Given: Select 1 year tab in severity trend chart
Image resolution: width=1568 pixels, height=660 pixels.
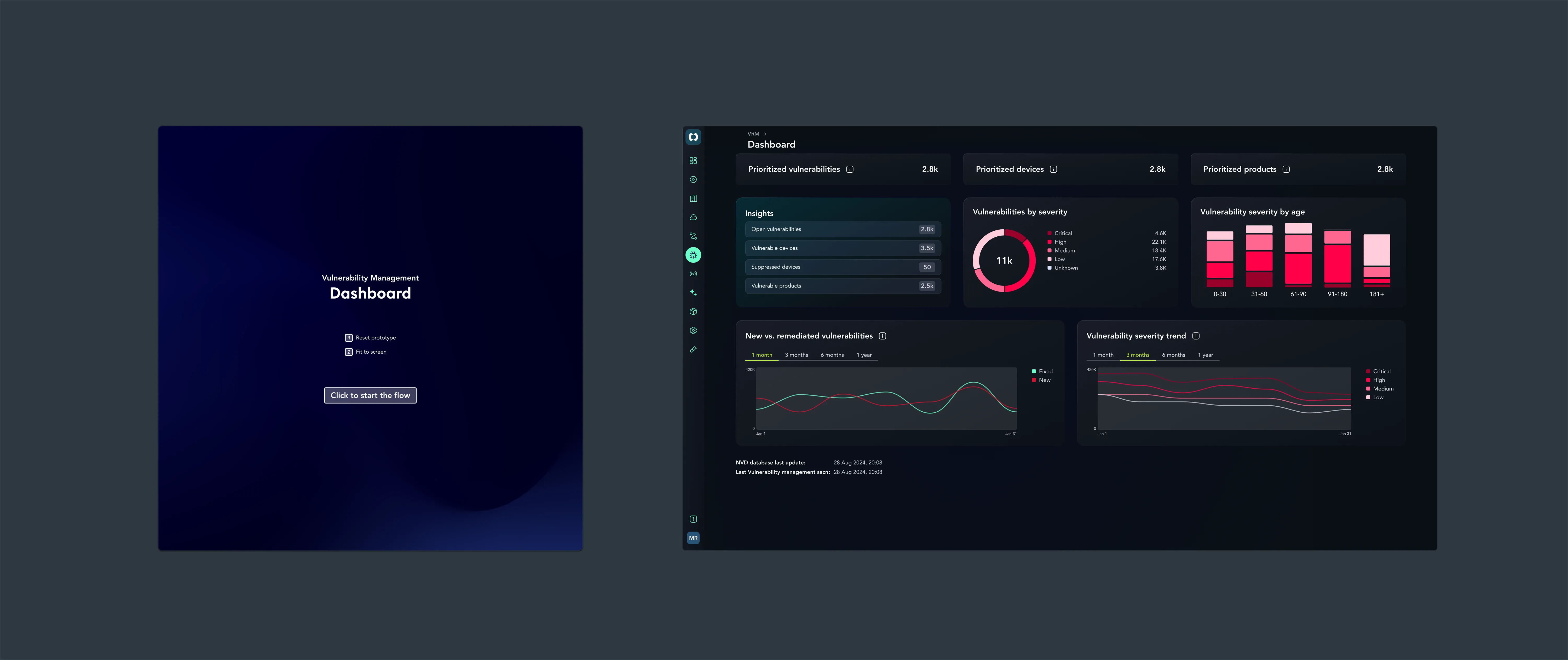Looking at the screenshot, I should pyautogui.click(x=1206, y=355).
